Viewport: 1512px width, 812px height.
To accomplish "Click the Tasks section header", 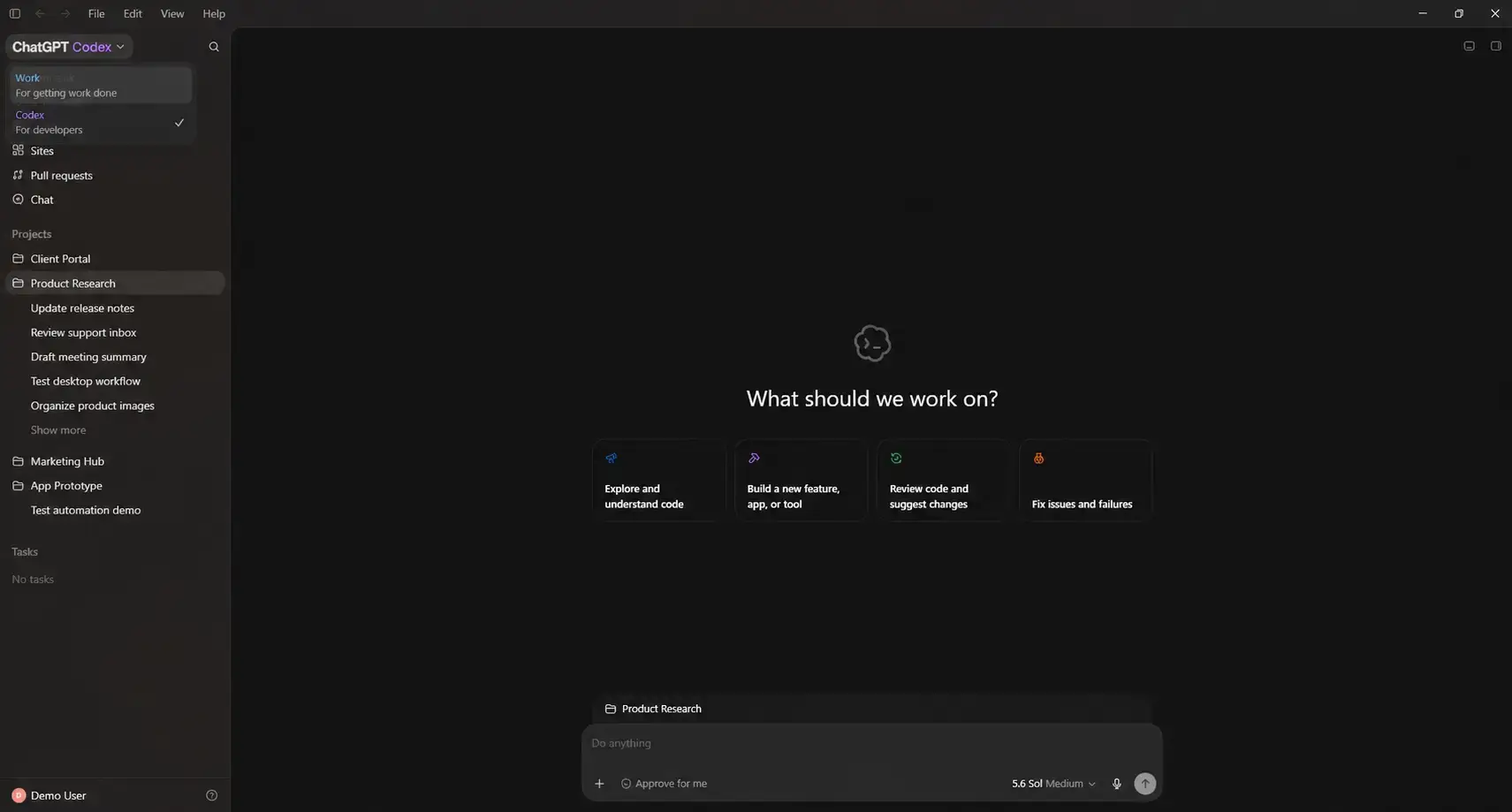I will (25, 552).
